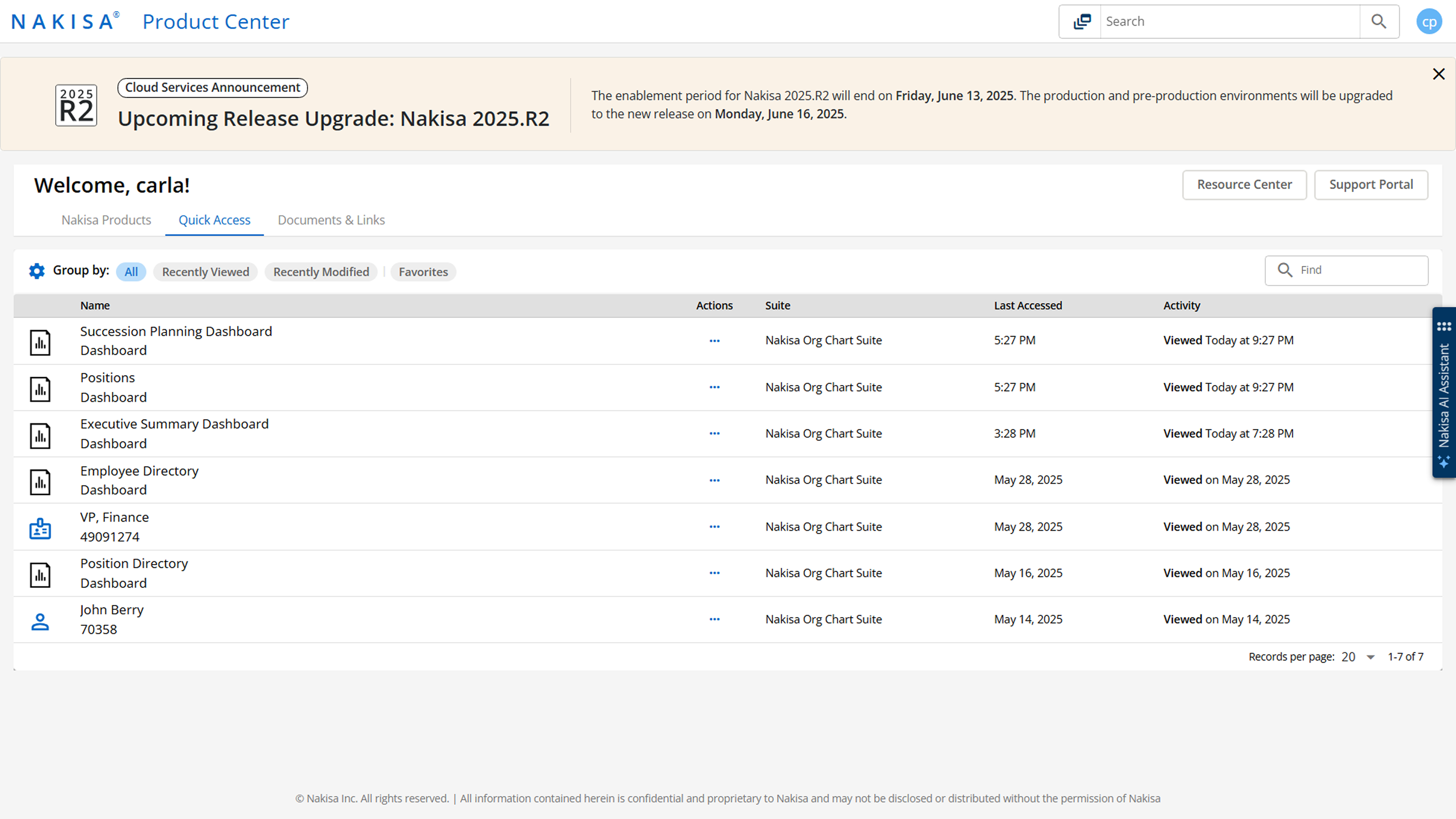Open the Resource Center
The image size is (1456, 819).
(1245, 185)
